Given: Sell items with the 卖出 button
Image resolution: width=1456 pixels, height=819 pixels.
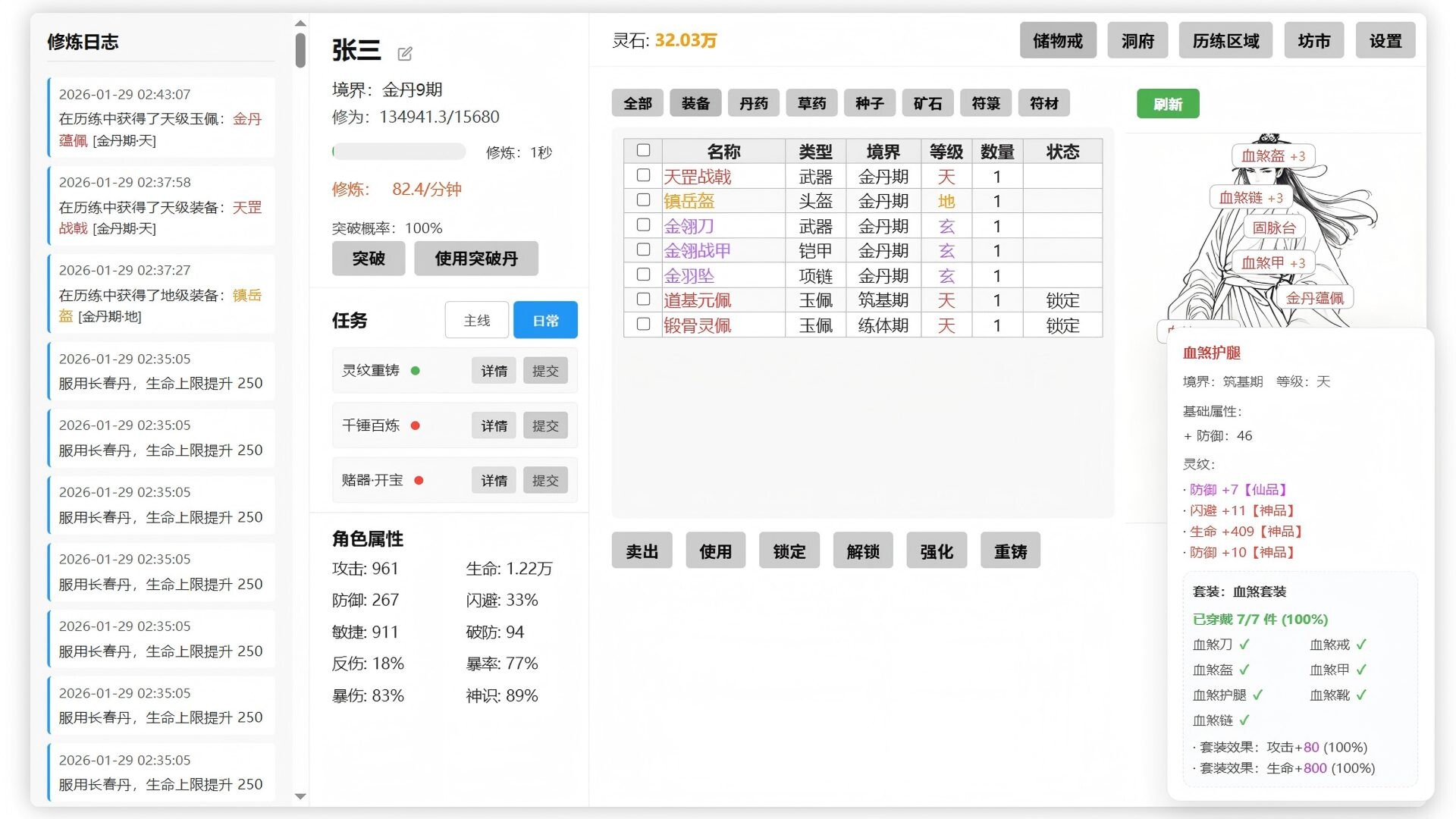Looking at the screenshot, I should click(x=642, y=551).
